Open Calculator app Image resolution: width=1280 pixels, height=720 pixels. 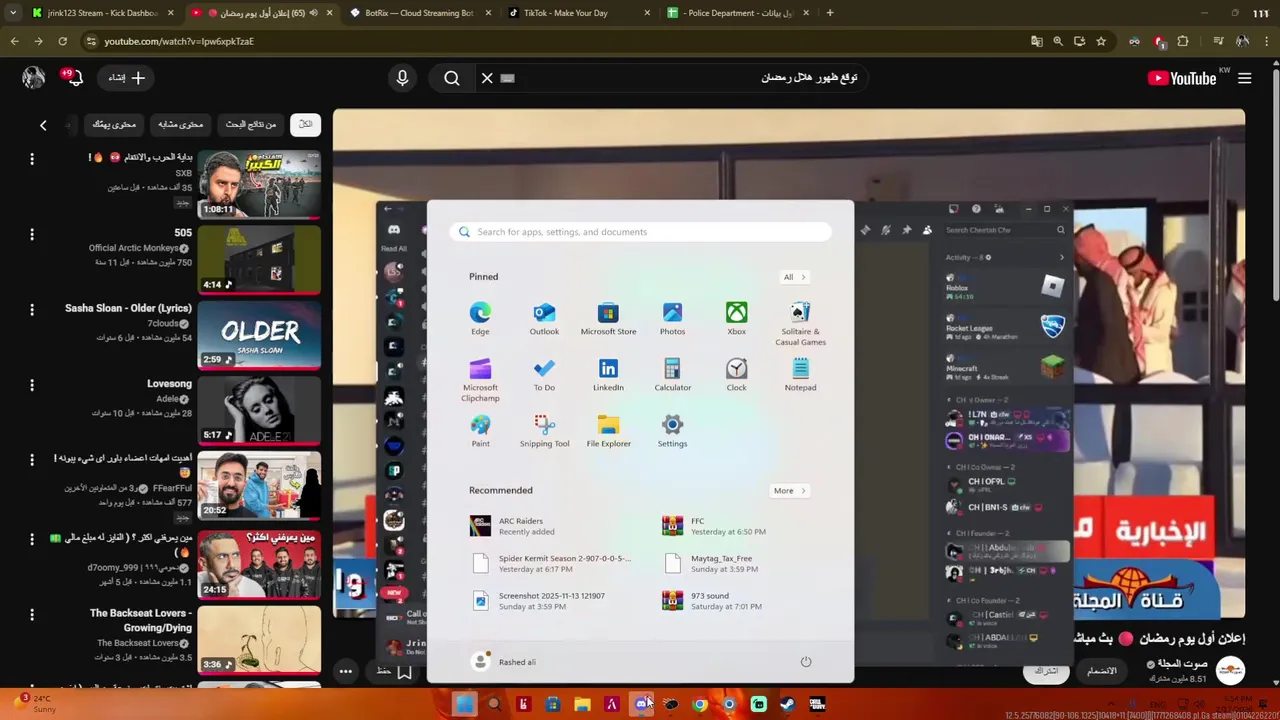(672, 375)
